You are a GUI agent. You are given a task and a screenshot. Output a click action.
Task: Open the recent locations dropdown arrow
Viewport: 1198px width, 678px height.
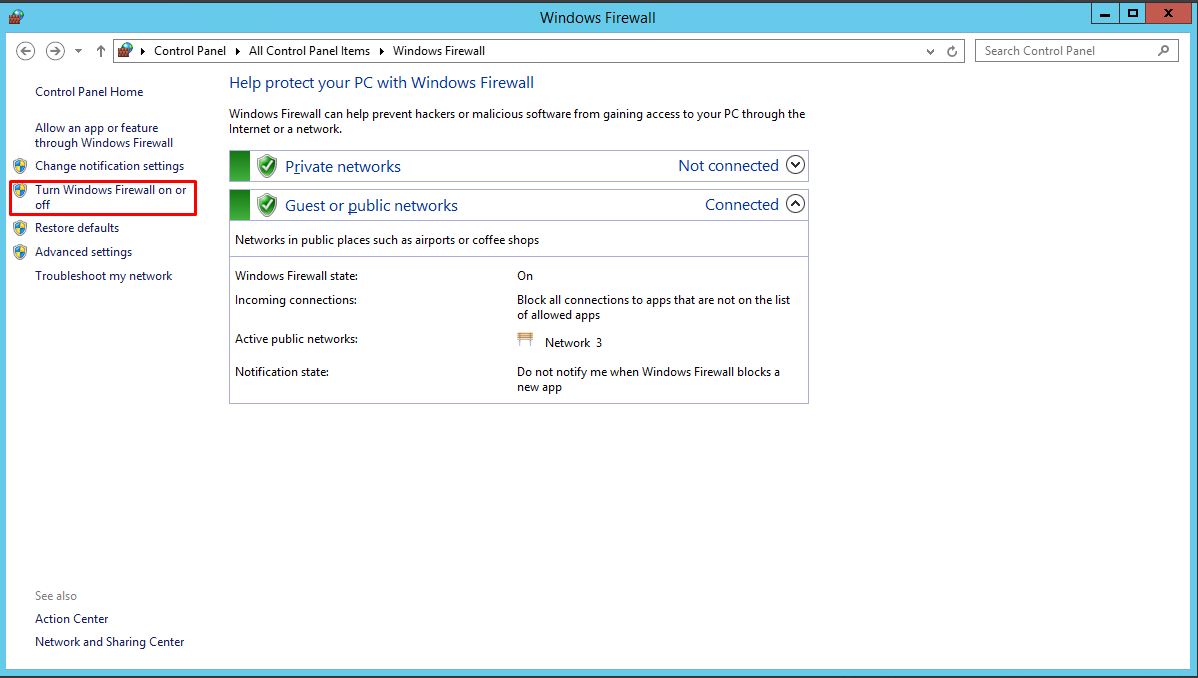pos(78,51)
